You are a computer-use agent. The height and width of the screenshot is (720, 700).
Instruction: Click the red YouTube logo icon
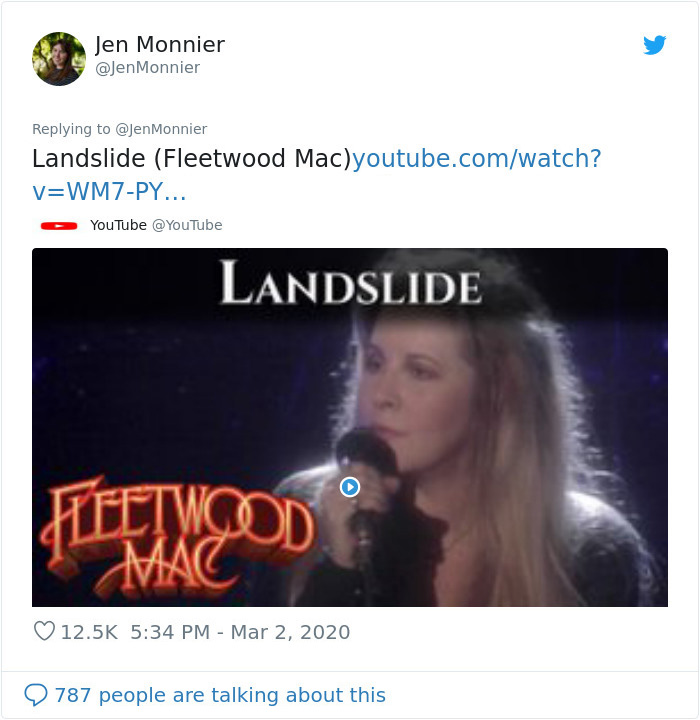point(59,225)
